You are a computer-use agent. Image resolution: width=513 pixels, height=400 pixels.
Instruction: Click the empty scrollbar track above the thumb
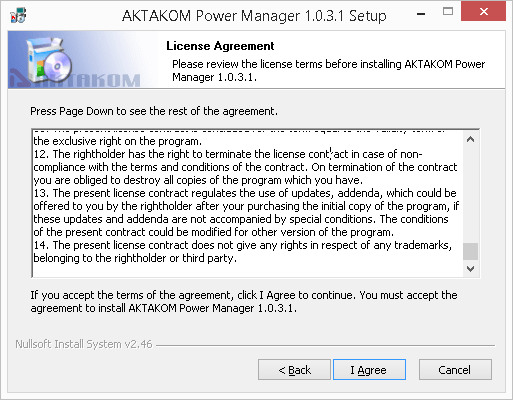click(x=470, y=195)
